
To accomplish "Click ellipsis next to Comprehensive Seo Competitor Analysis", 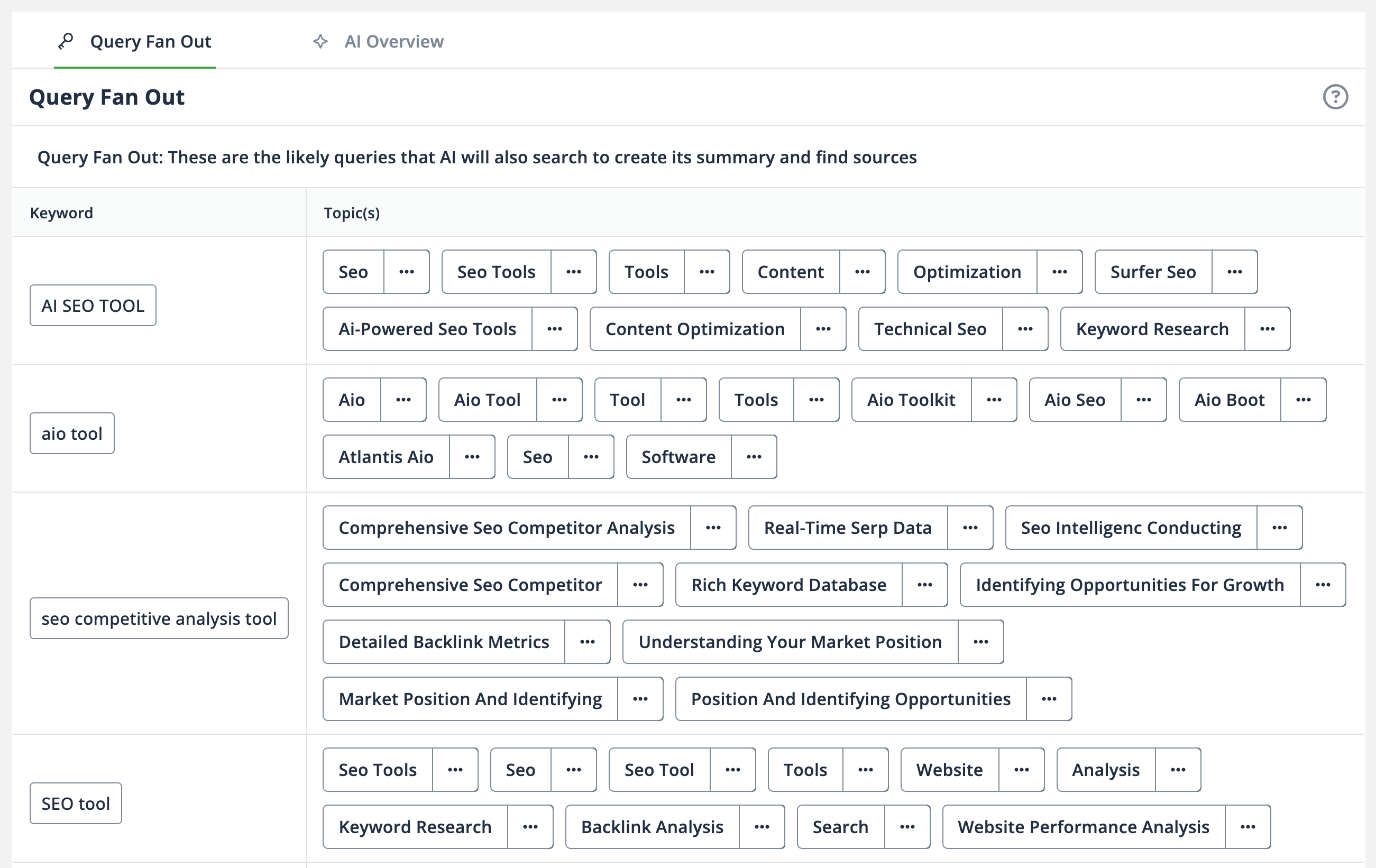I will (x=713, y=528).
